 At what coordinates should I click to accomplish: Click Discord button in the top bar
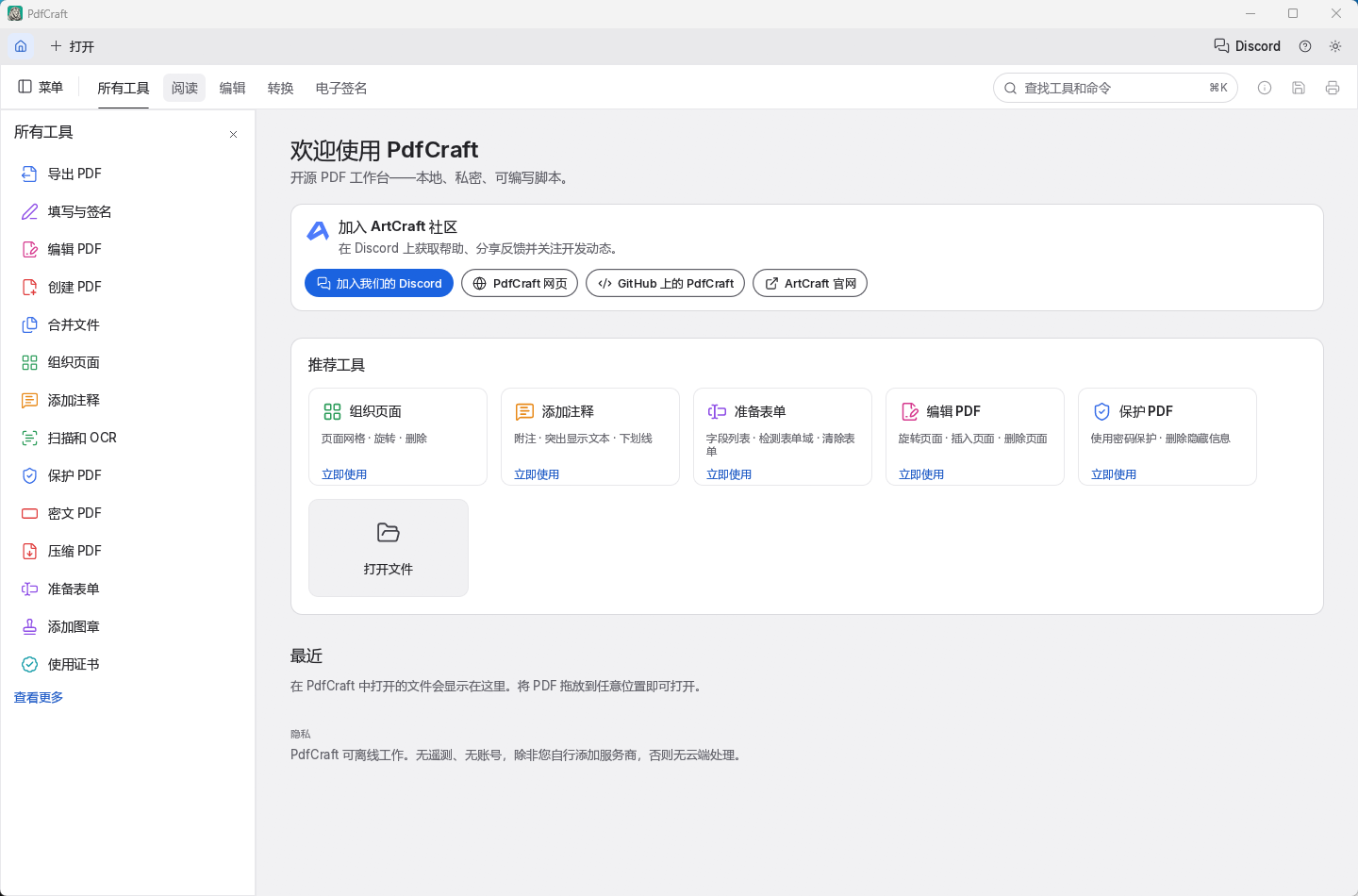tap(1247, 46)
